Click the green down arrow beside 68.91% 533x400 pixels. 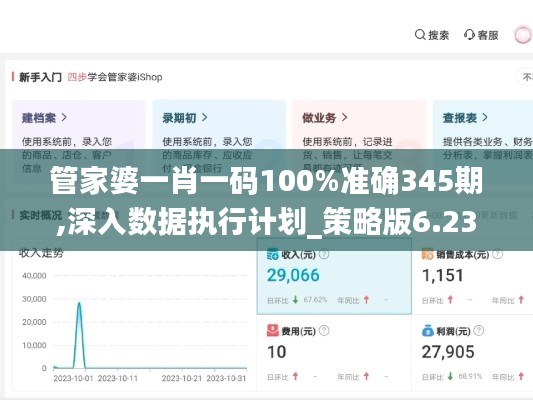pyautogui.click(x=450, y=376)
